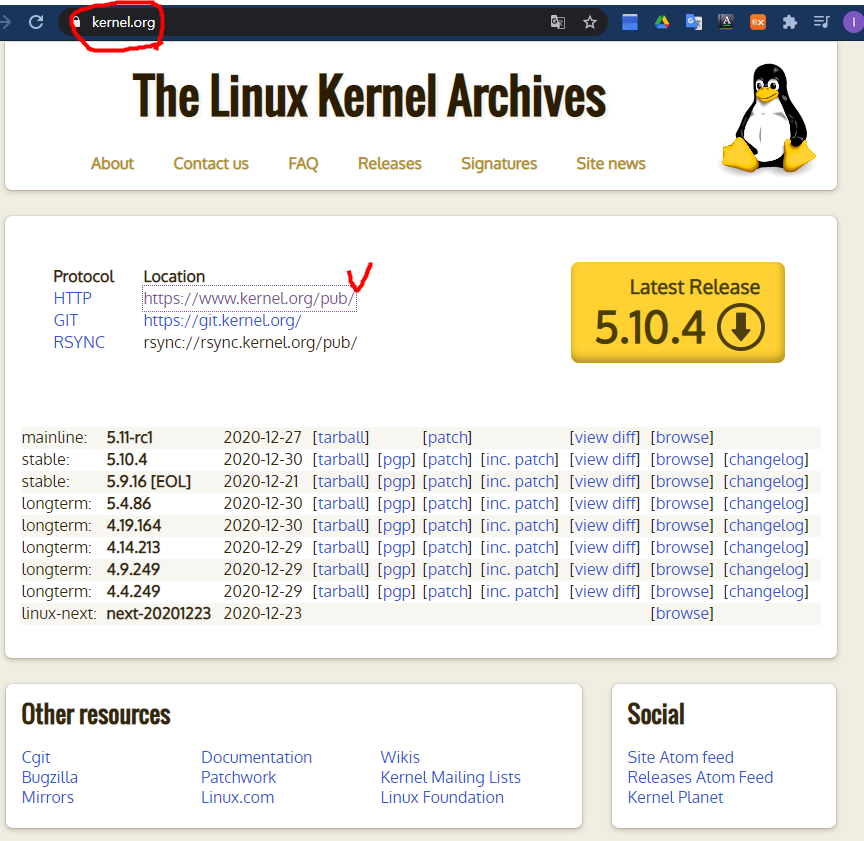This screenshot has height=841, width=864.
Task: Open the GIT protocol link
Action: pyautogui.click(x=66, y=320)
